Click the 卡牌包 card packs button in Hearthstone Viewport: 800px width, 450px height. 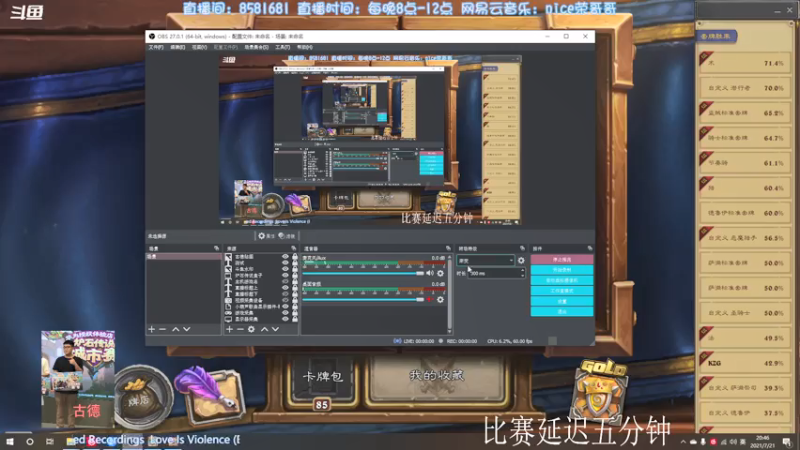322,377
